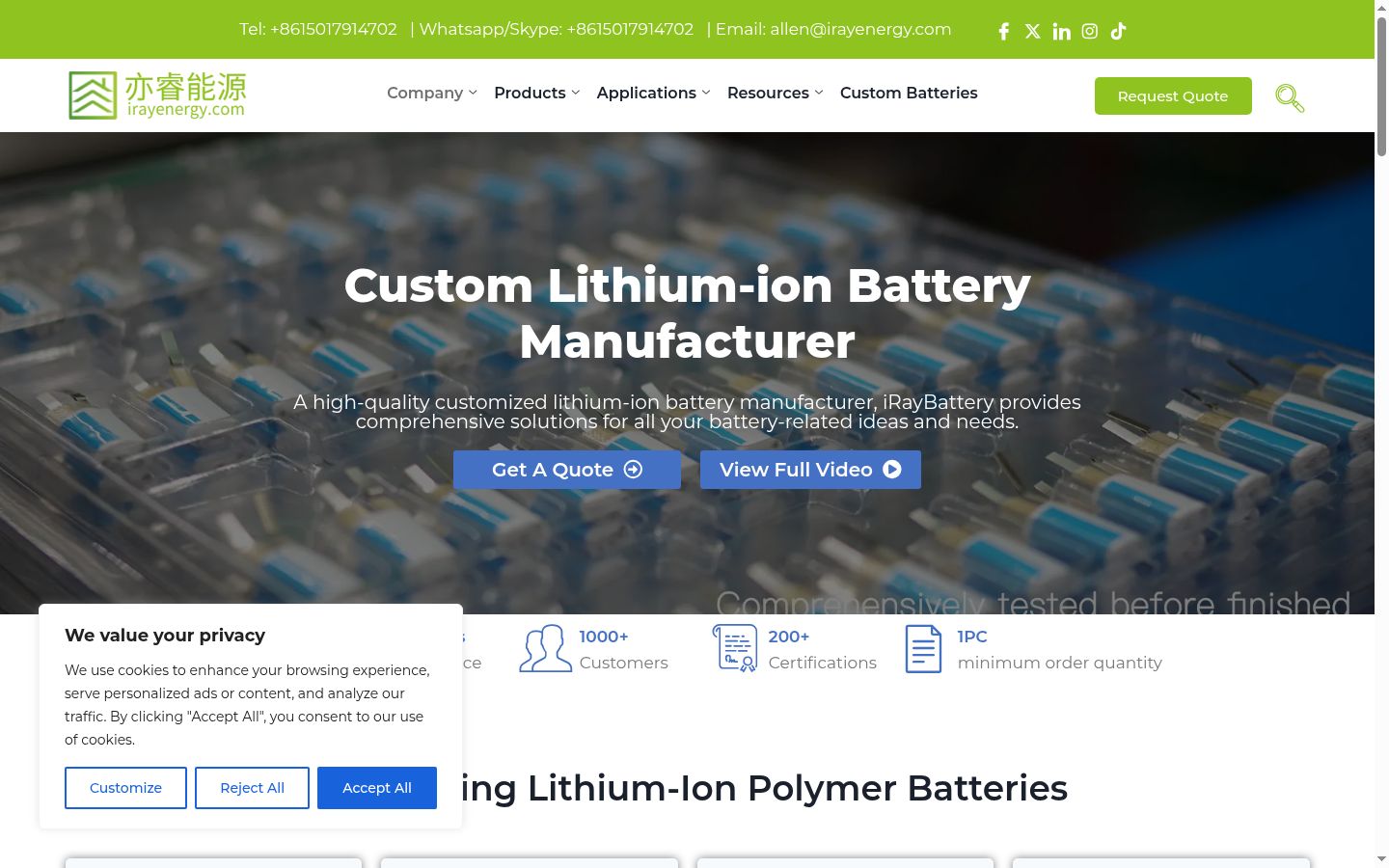Click the Get A Quote button
The image size is (1389, 868).
click(567, 470)
